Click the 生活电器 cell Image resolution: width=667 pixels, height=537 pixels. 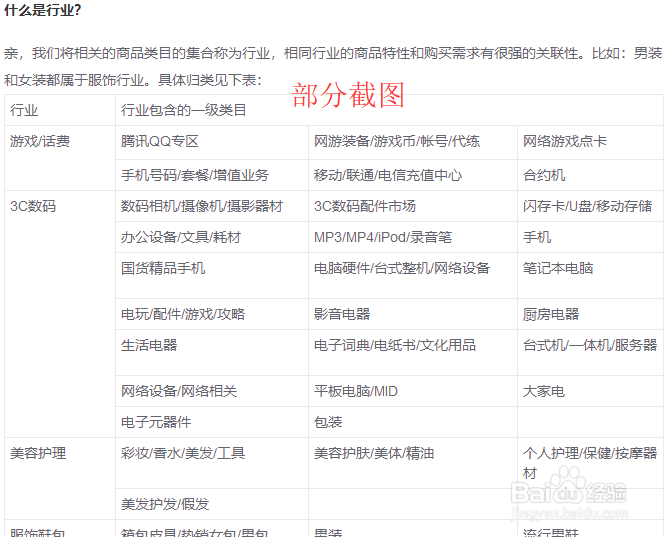pos(212,352)
